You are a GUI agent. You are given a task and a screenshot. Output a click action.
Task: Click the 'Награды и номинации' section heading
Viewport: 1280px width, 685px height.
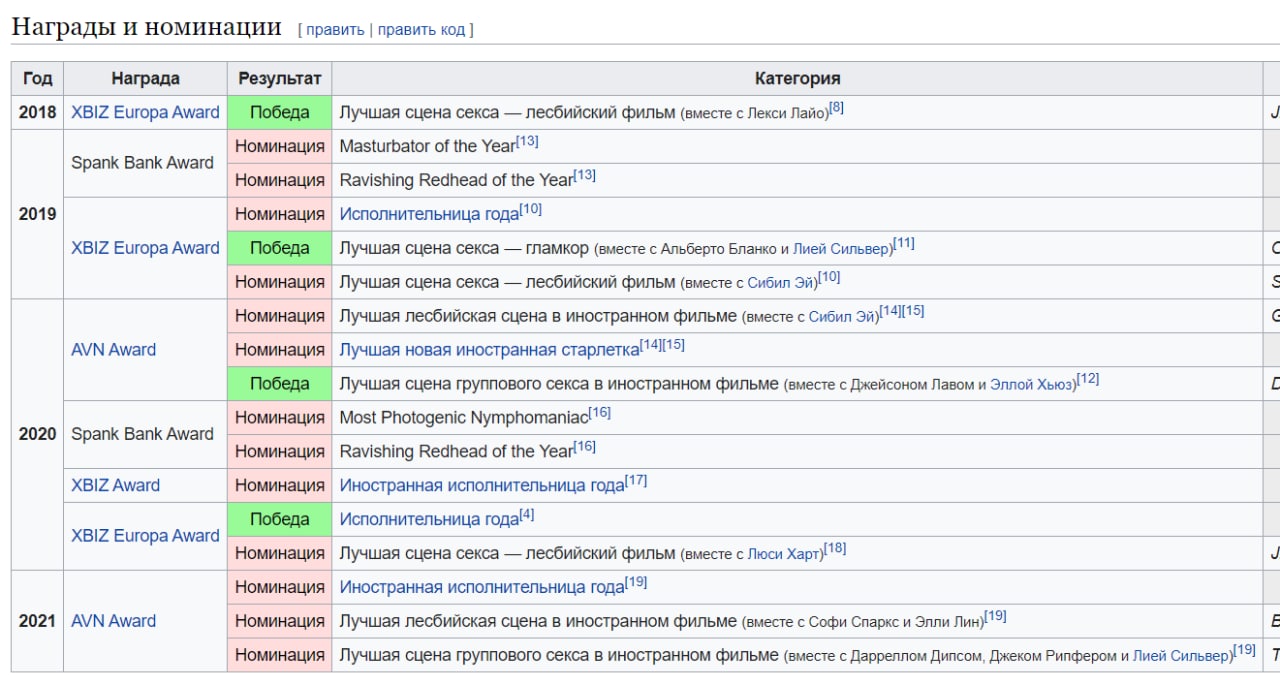[146, 27]
